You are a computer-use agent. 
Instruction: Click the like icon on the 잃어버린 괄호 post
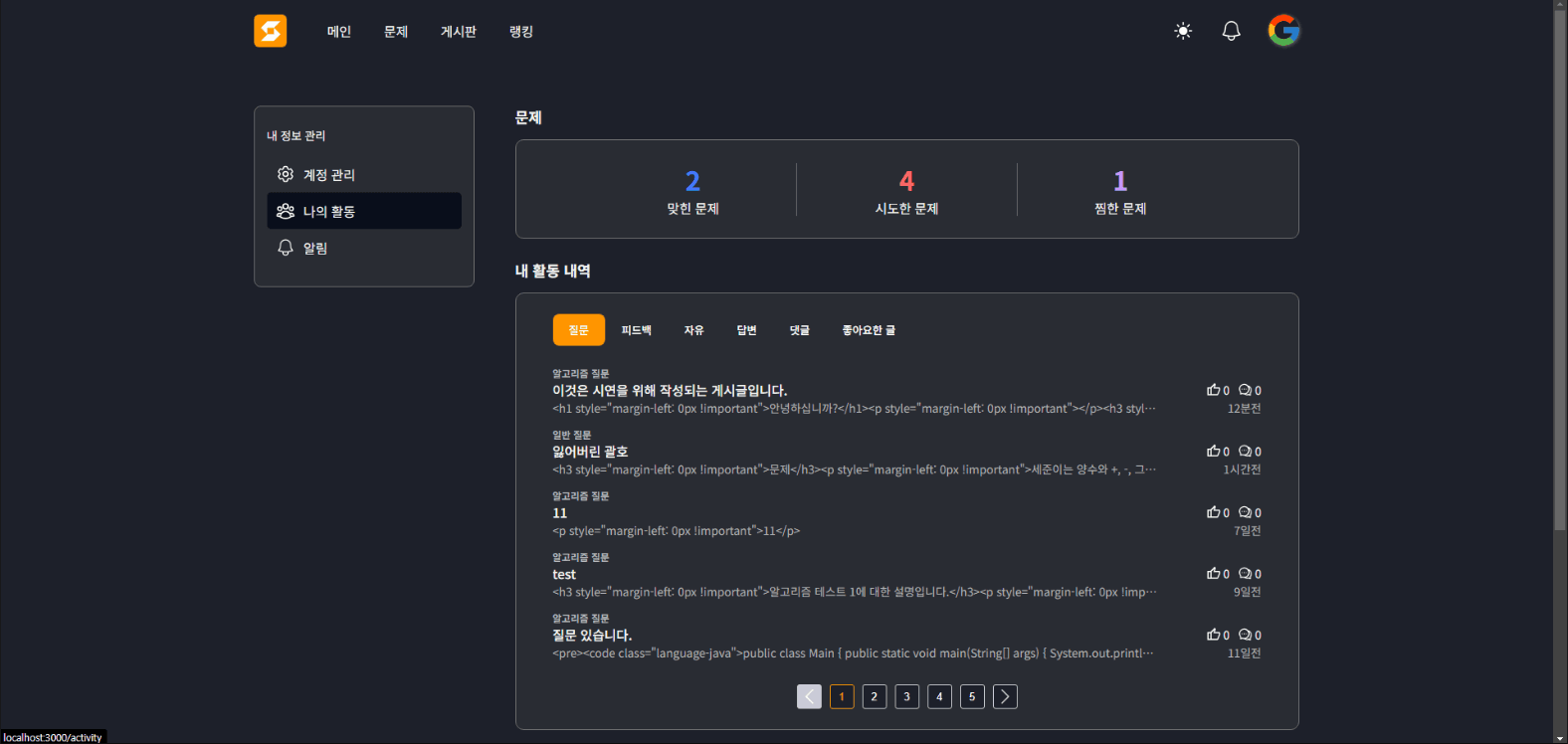pos(1213,452)
